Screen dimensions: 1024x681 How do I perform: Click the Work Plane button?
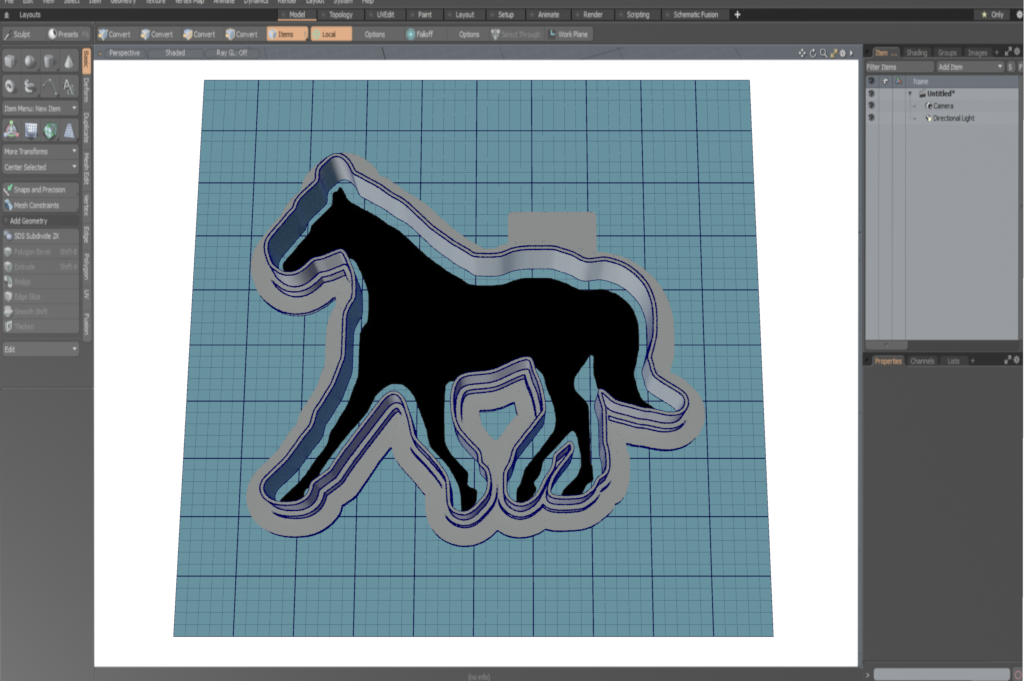568,34
